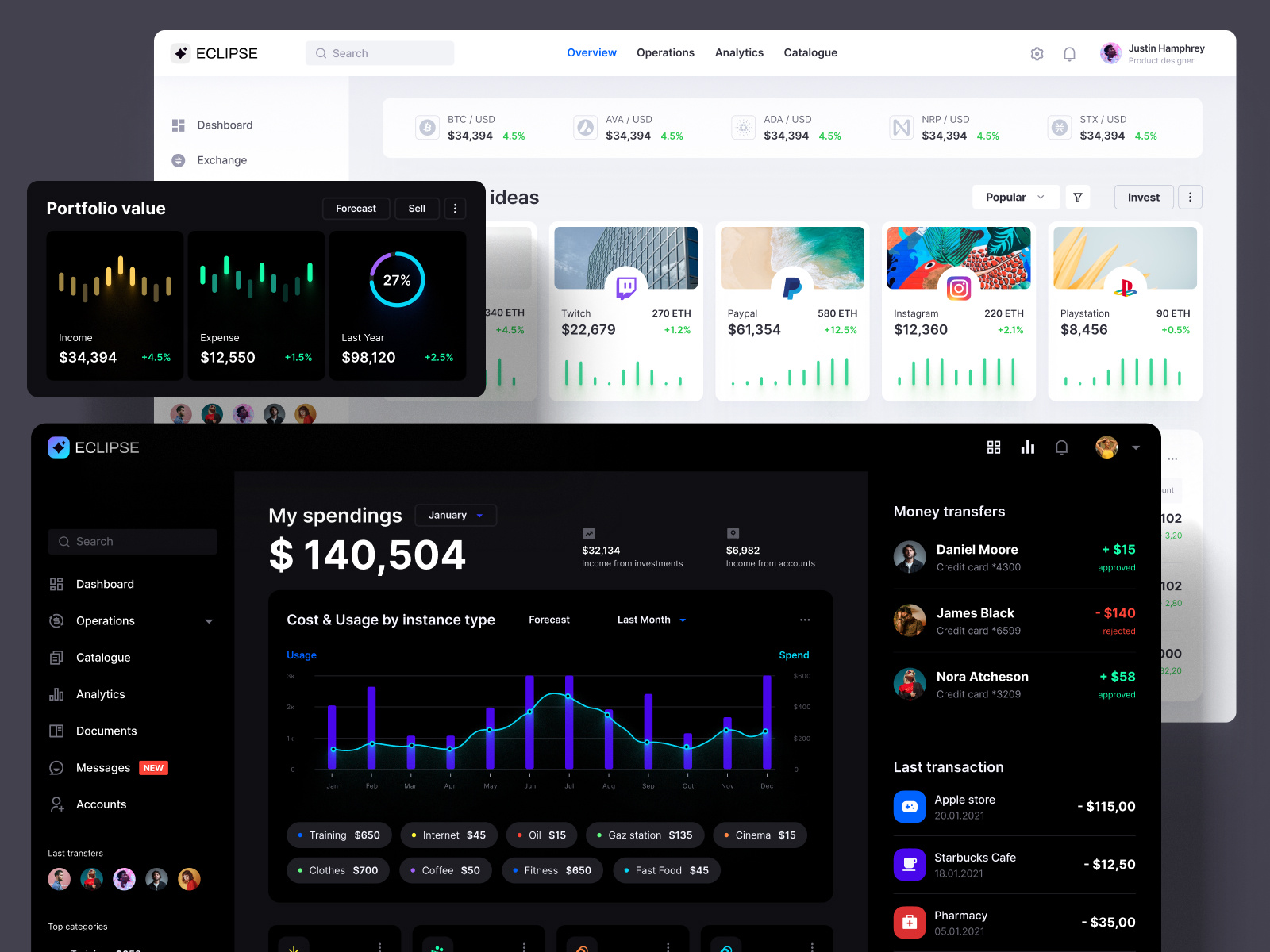
Task: Click notification bell in light Eclipse header
Action: (1069, 54)
